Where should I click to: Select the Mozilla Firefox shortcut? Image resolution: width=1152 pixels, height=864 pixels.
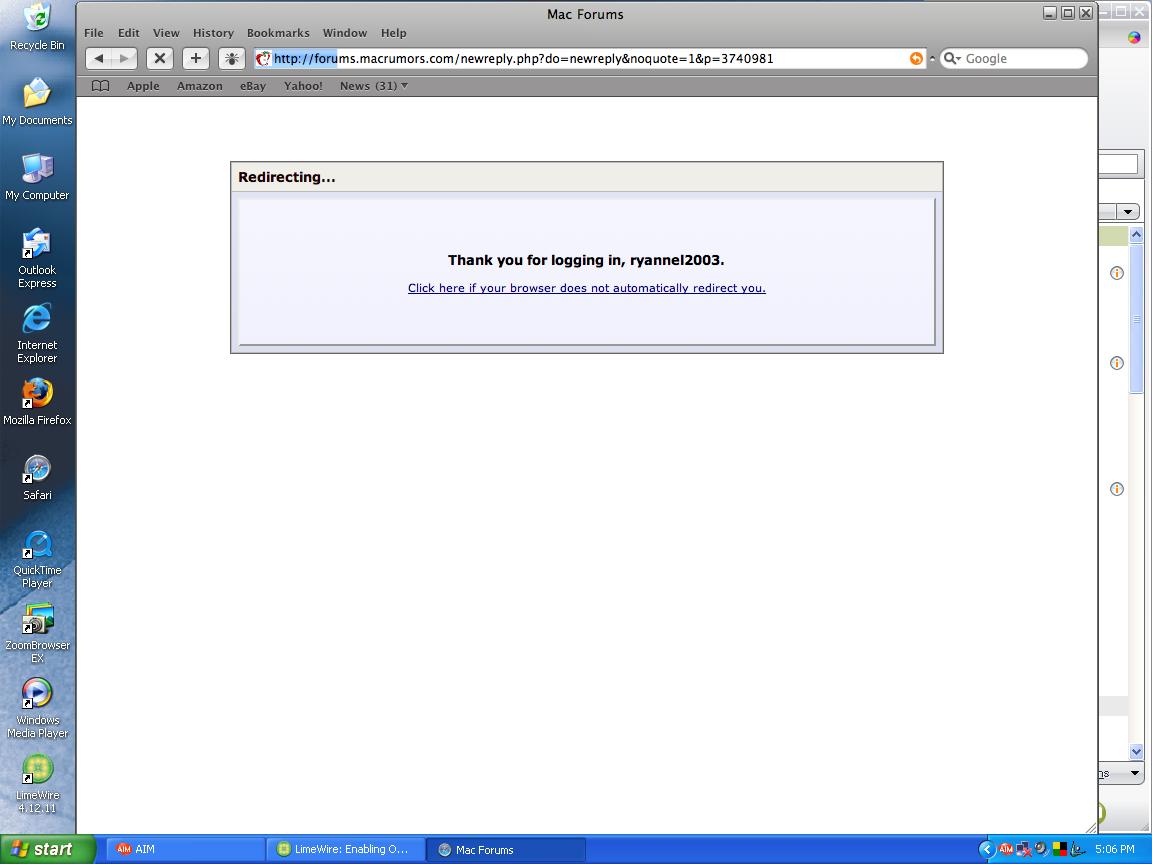coord(37,401)
